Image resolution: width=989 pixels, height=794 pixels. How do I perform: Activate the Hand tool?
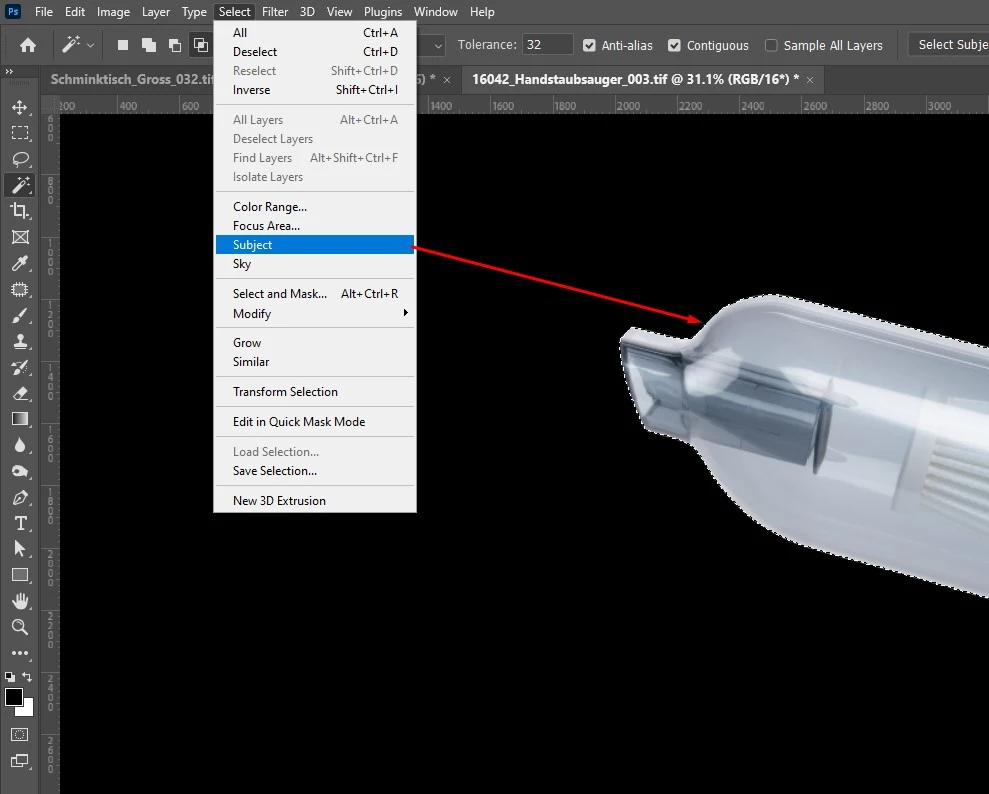coord(20,601)
